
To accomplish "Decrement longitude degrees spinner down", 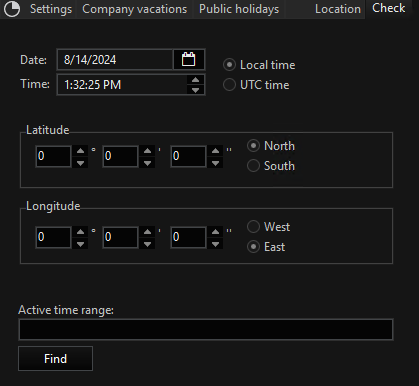I will pyautogui.click(x=80, y=244).
